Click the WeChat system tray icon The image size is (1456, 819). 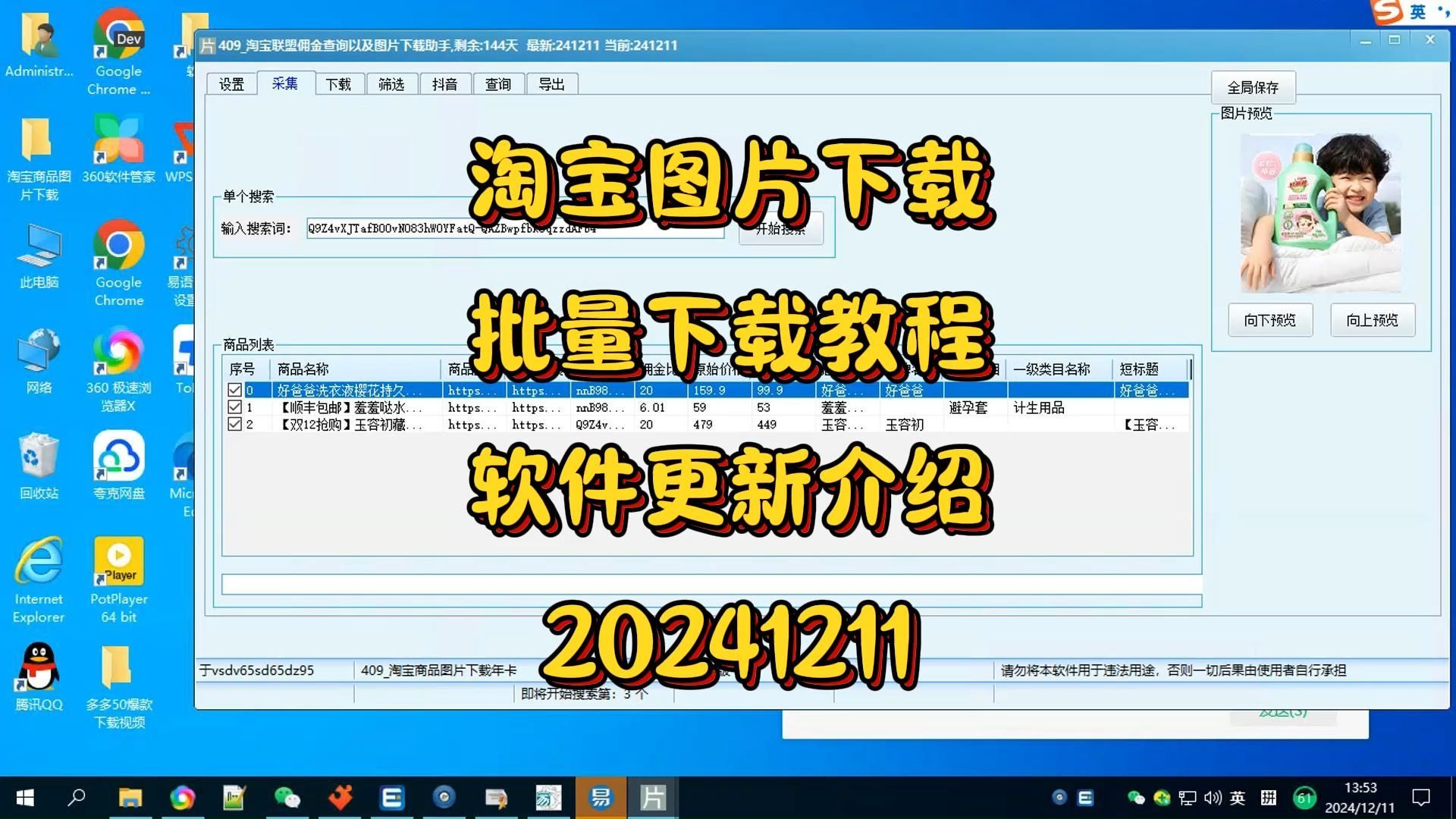pos(1135,798)
